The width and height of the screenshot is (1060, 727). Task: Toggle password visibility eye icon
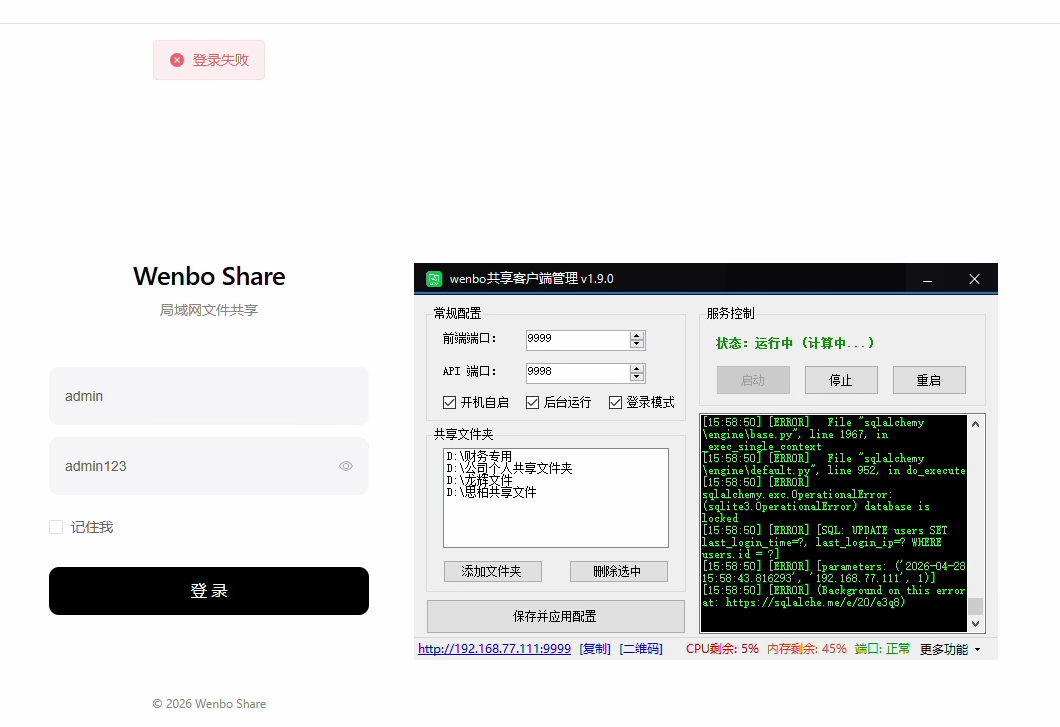346,466
